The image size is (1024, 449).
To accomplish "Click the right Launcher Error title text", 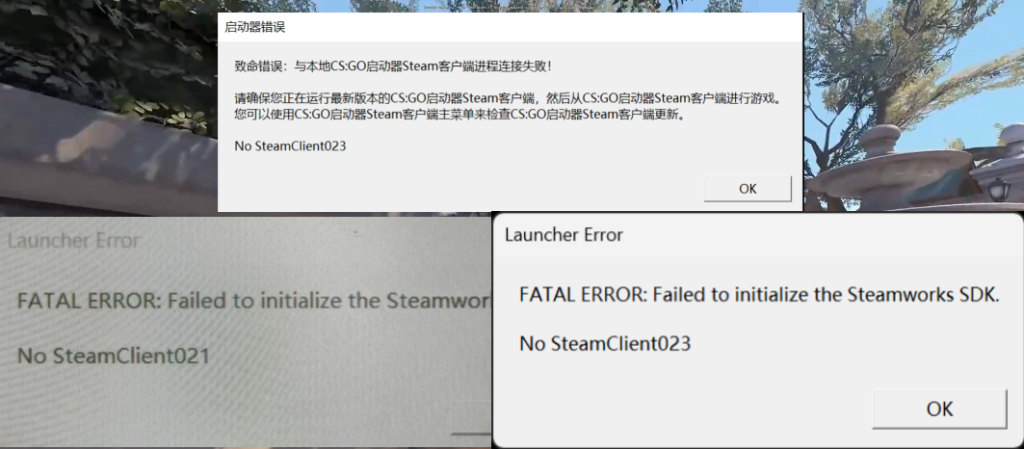I will coord(564,234).
